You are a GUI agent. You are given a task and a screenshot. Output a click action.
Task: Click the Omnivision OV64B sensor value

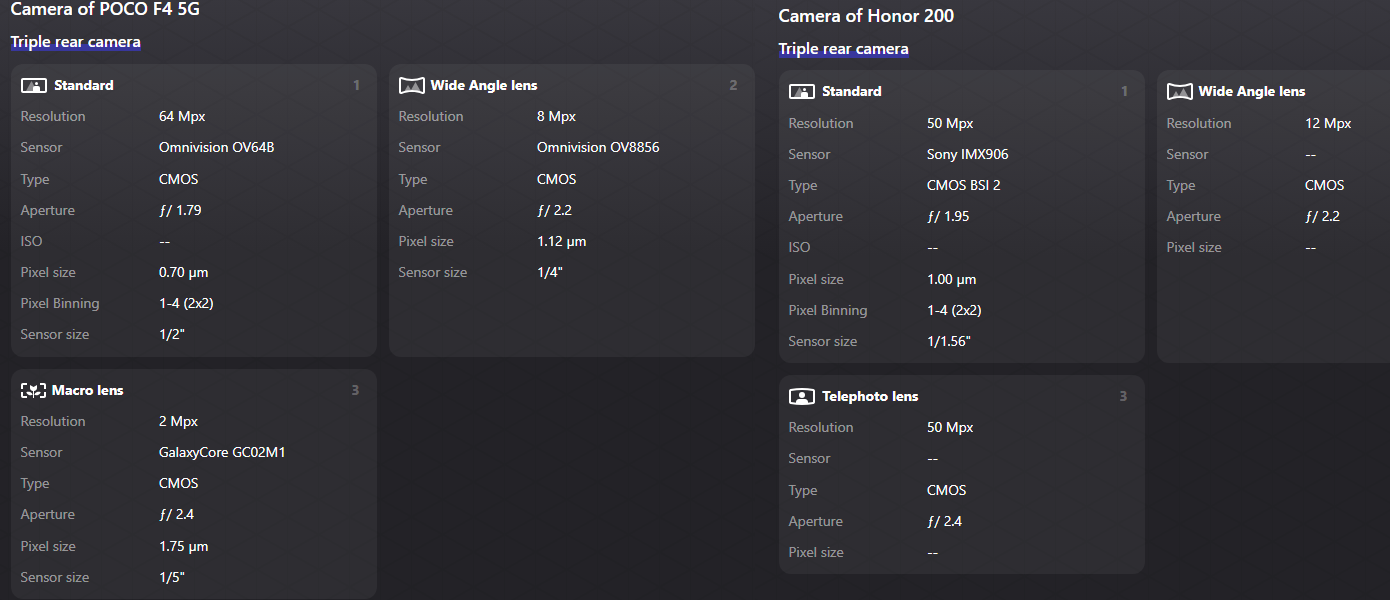coord(216,148)
